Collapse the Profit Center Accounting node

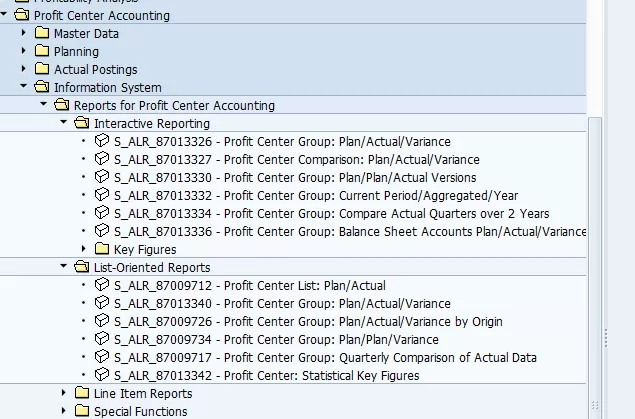pyautogui.click(x=5, y=15)
